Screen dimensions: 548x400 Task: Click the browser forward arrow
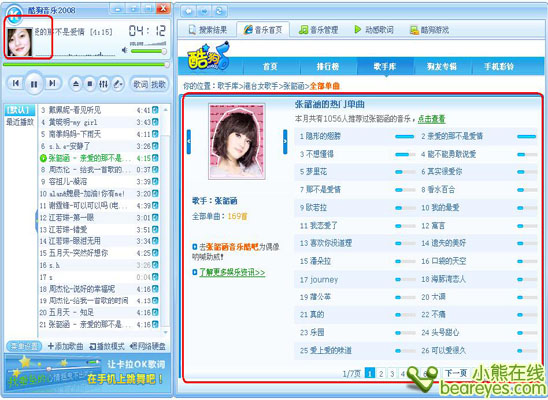coord(204,11)
